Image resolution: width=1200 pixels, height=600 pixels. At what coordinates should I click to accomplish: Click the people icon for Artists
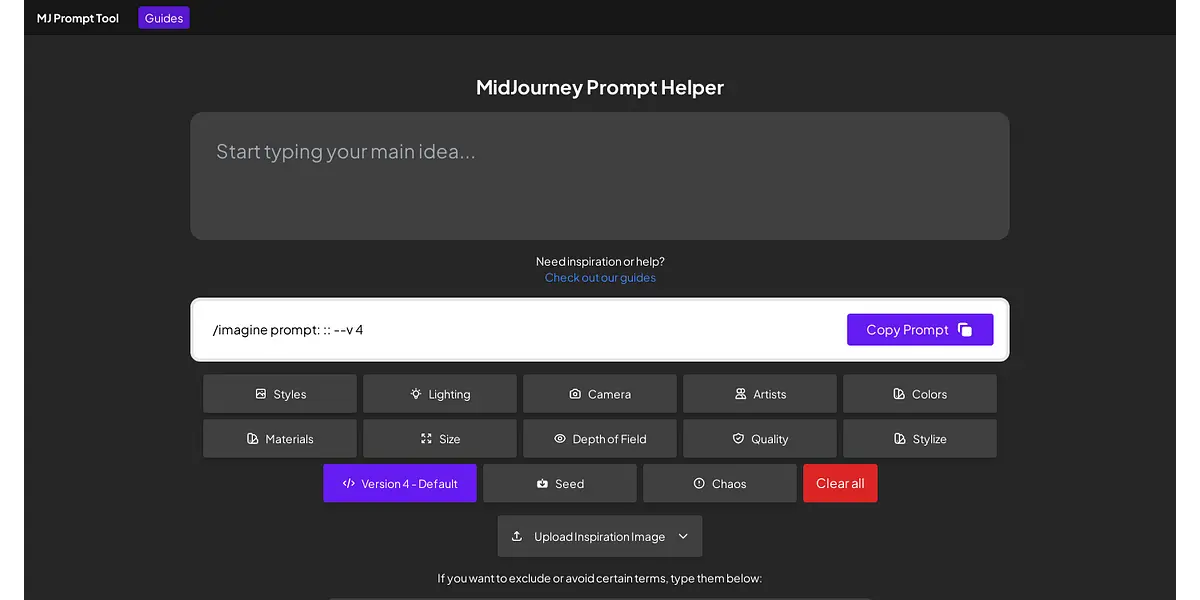coord(740,394)
